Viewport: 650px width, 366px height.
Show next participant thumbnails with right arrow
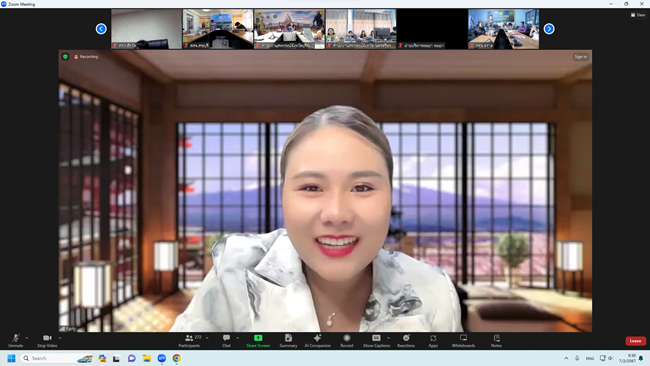pyautogui.click(x=549, y=29)
